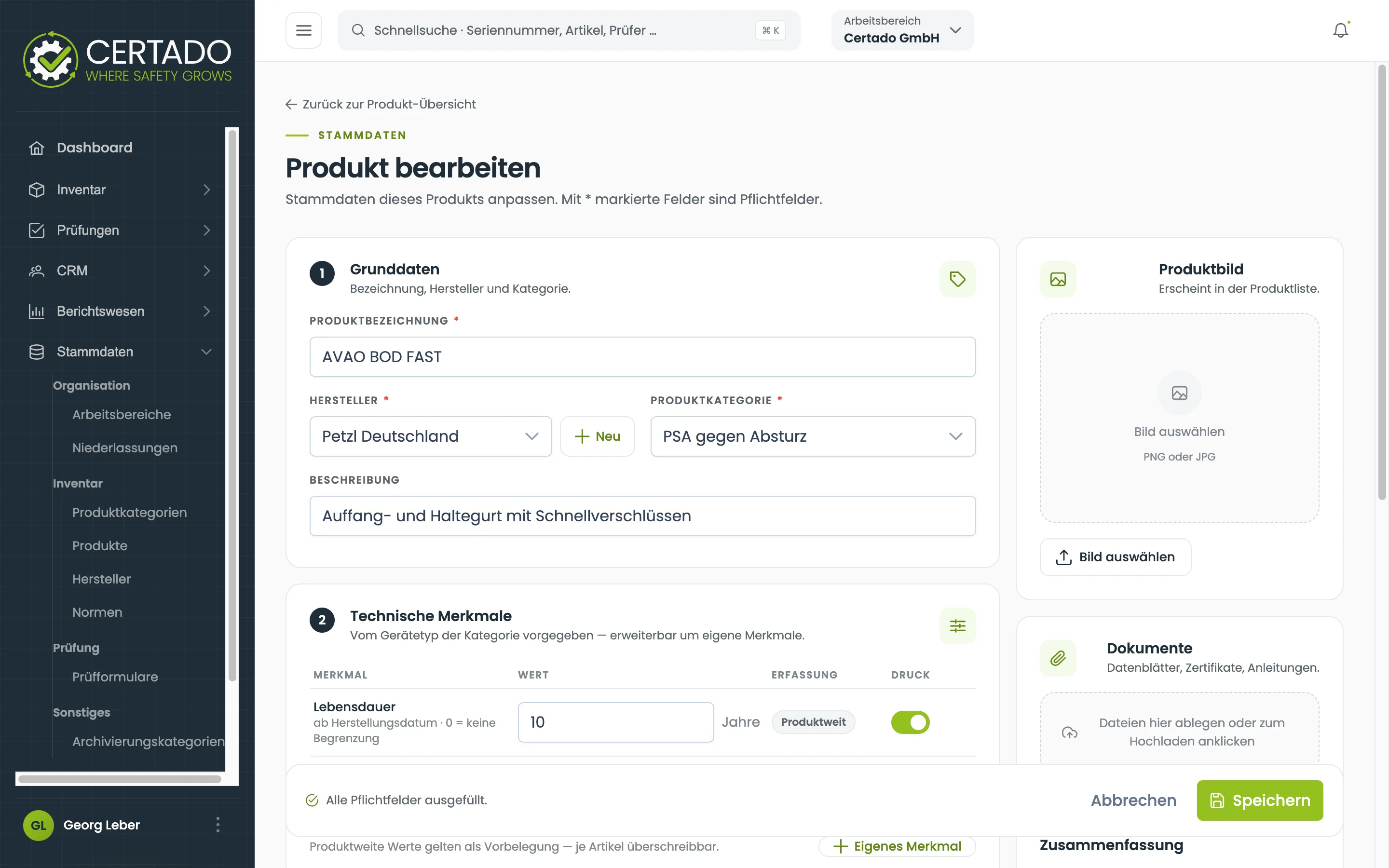Click step number 1 badge
The image size is (1389, 868).
pyautogui.click(x=322, y=273)
